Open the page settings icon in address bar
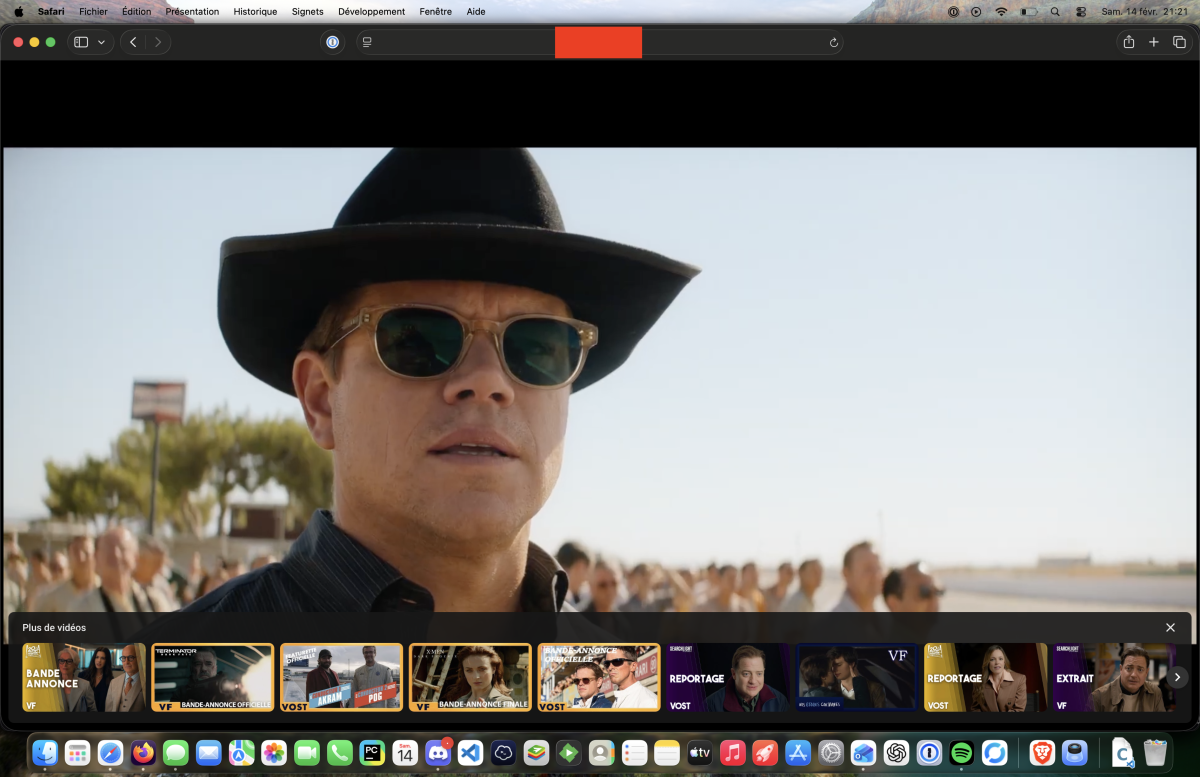Screen dimensions: 1200x777 pyautogui.click(x=368, y=42)
